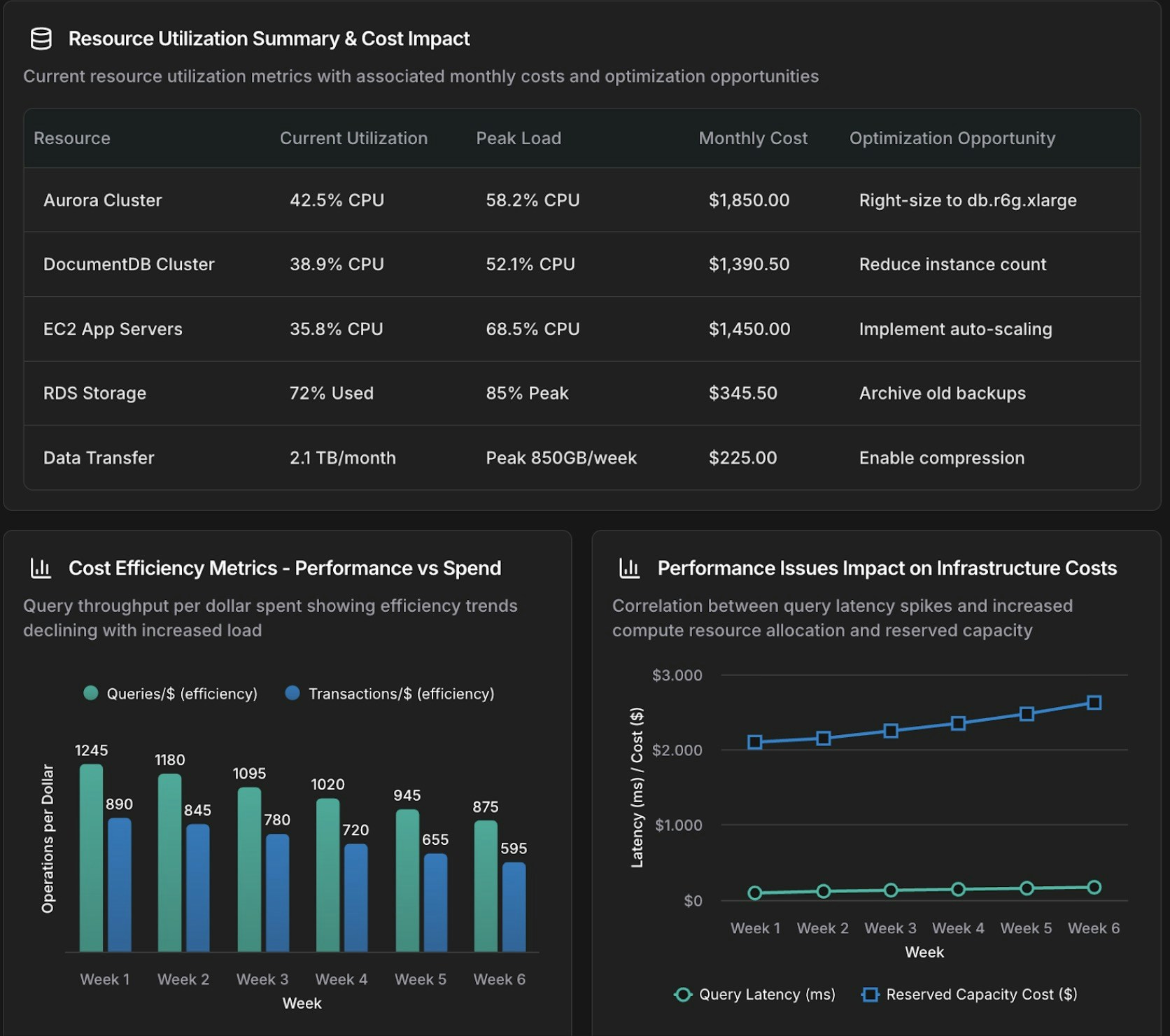
Task: Sort by the Monthly Cost column header
Action: click(x=752, y=138)
